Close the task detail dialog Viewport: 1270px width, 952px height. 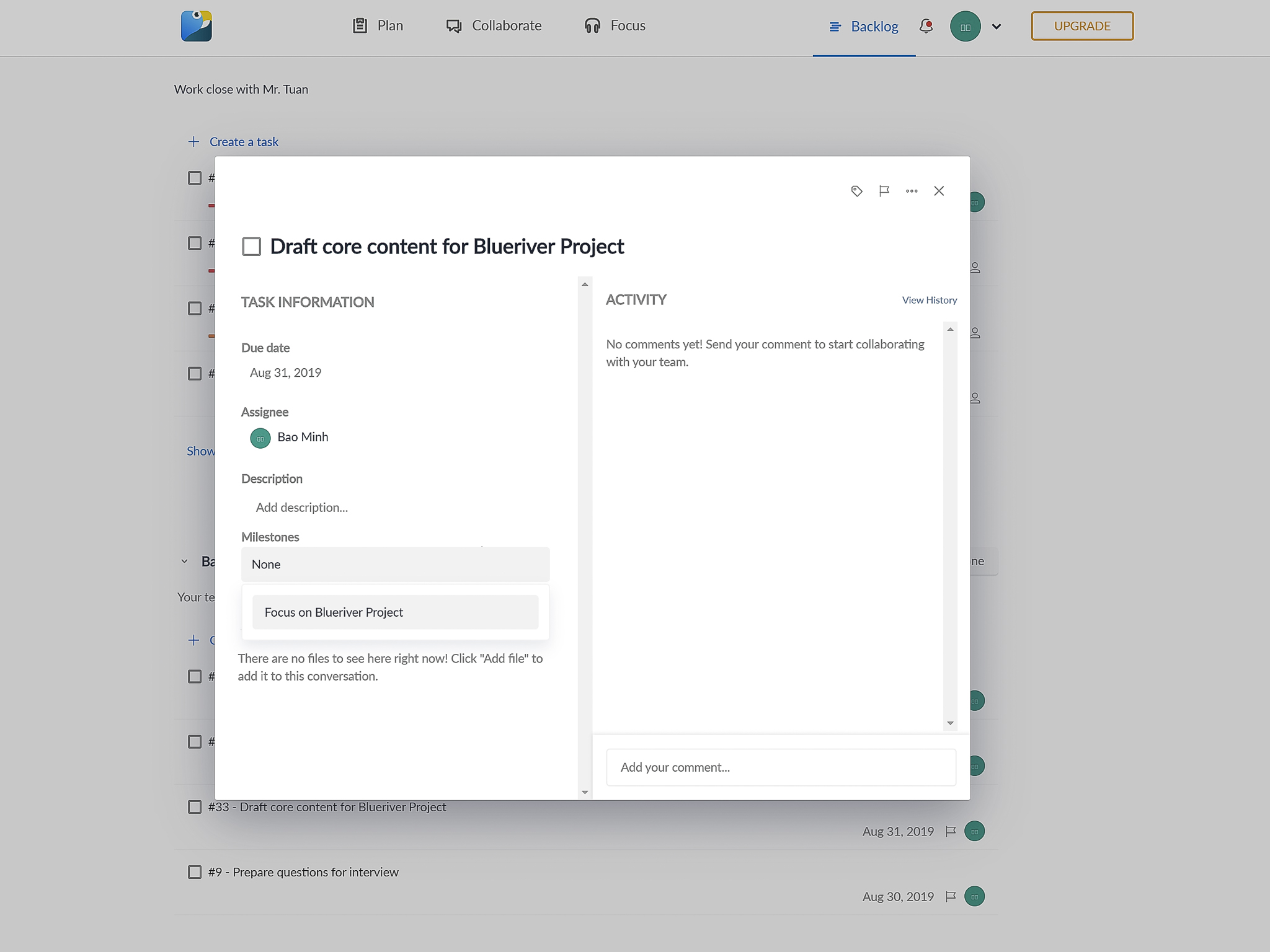[x=939, y=191]
